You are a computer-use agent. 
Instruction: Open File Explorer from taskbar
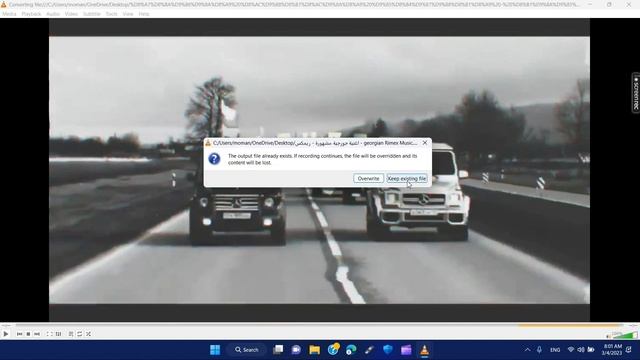(x=314, y=350)
